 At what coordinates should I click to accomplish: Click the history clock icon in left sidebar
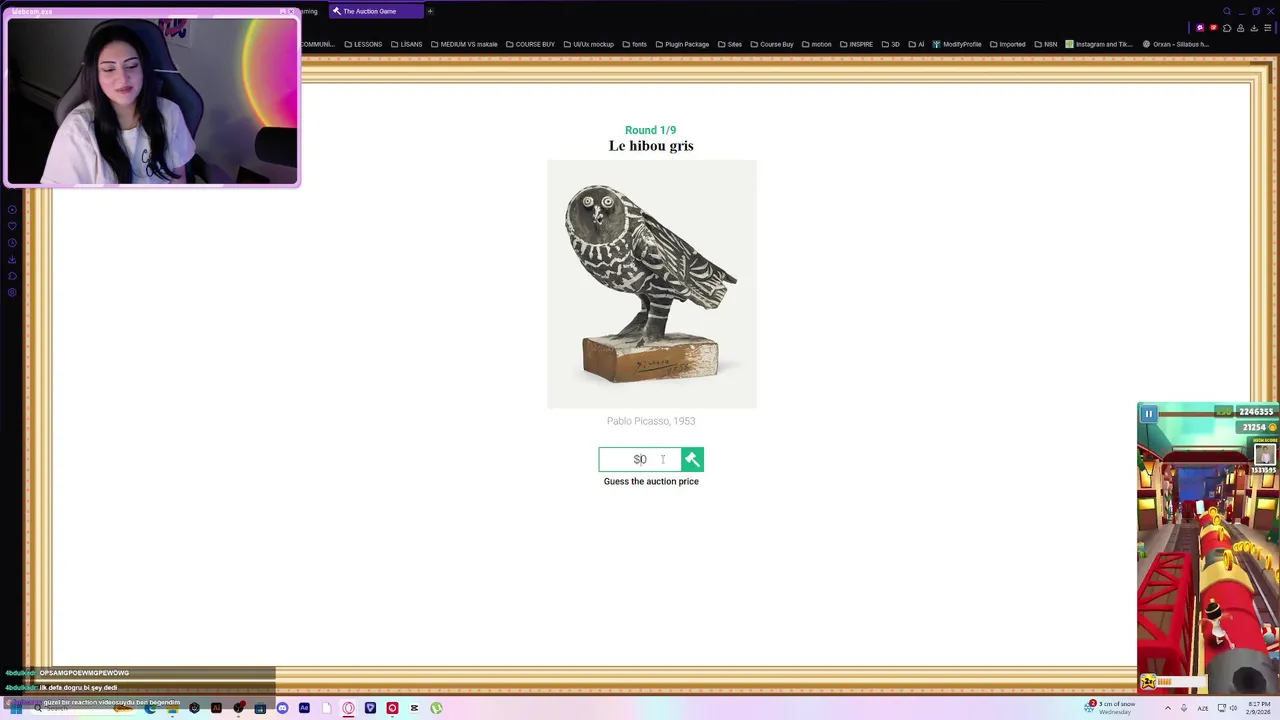(12, 243)
